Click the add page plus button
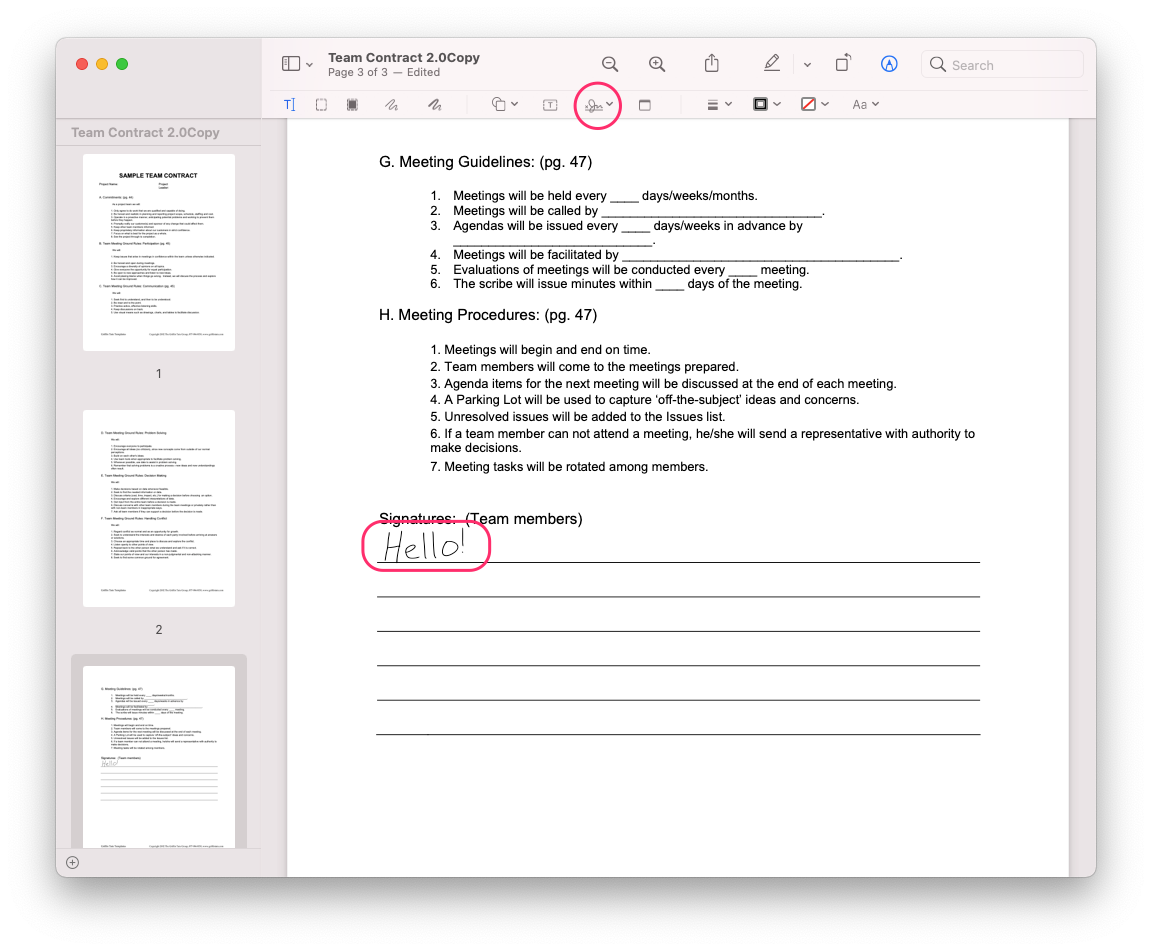Viewport: 1152px width, 951px height. click(72, 862)
